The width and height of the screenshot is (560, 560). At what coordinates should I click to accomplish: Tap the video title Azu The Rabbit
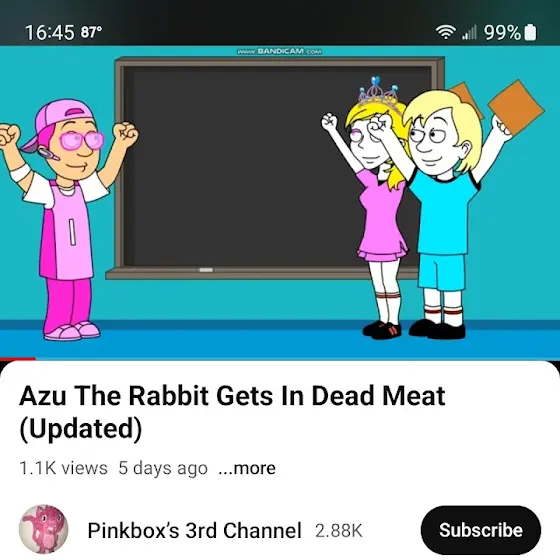232,412
